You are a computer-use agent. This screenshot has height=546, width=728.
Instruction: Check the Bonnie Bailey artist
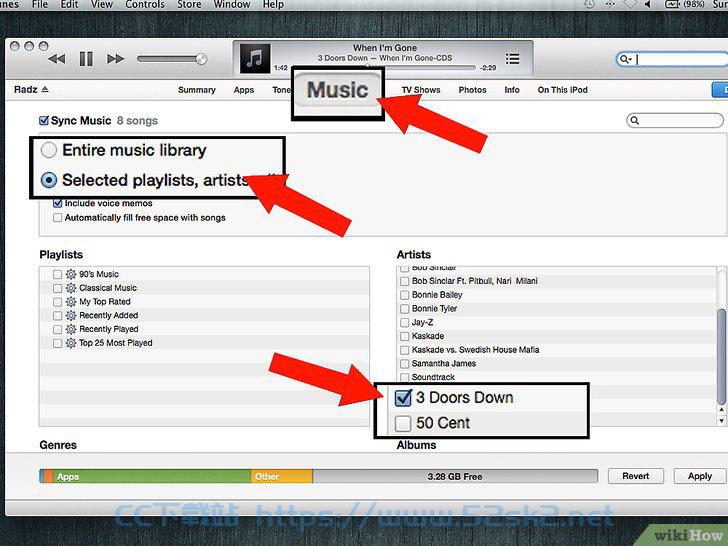(x=404, y=295)
